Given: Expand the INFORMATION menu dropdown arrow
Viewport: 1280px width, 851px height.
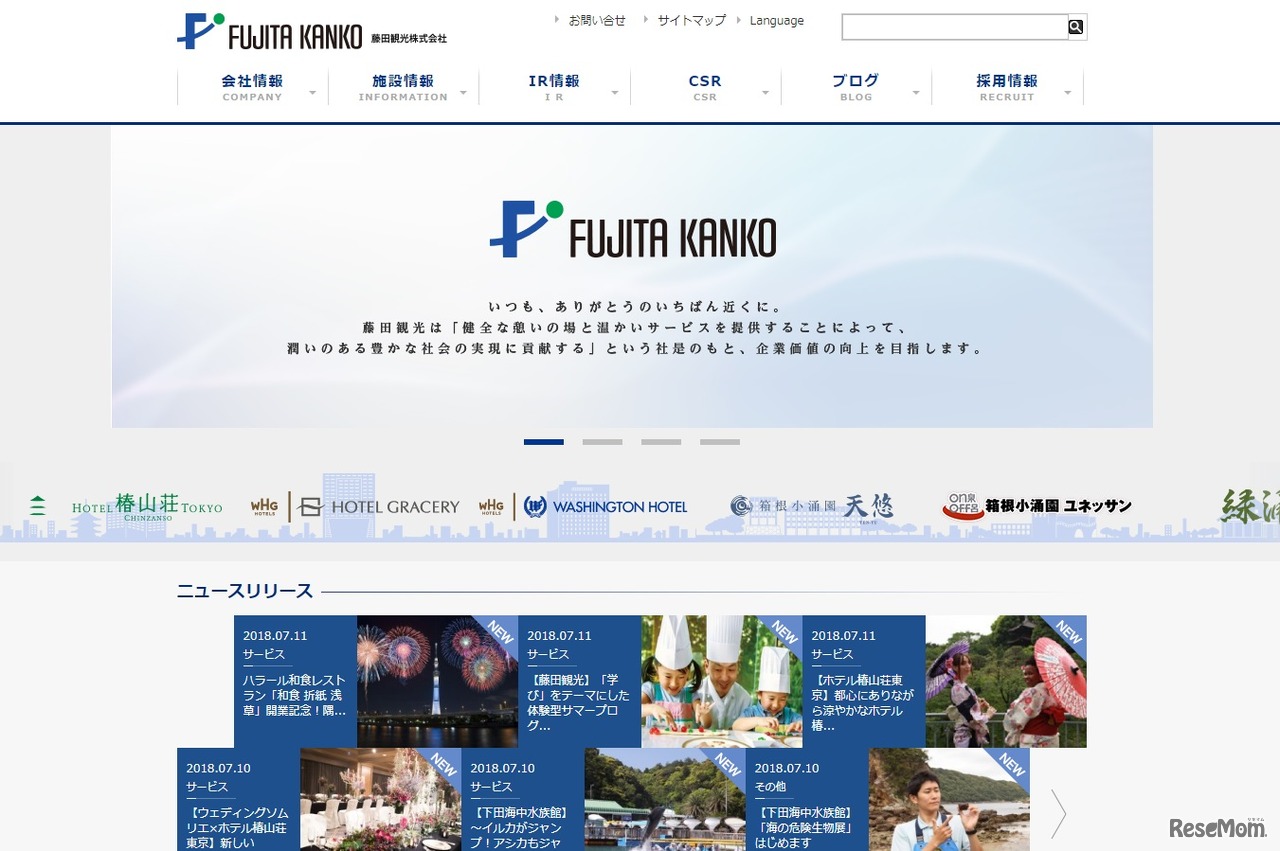Looking at the screenshot, I should click(463, 93).
